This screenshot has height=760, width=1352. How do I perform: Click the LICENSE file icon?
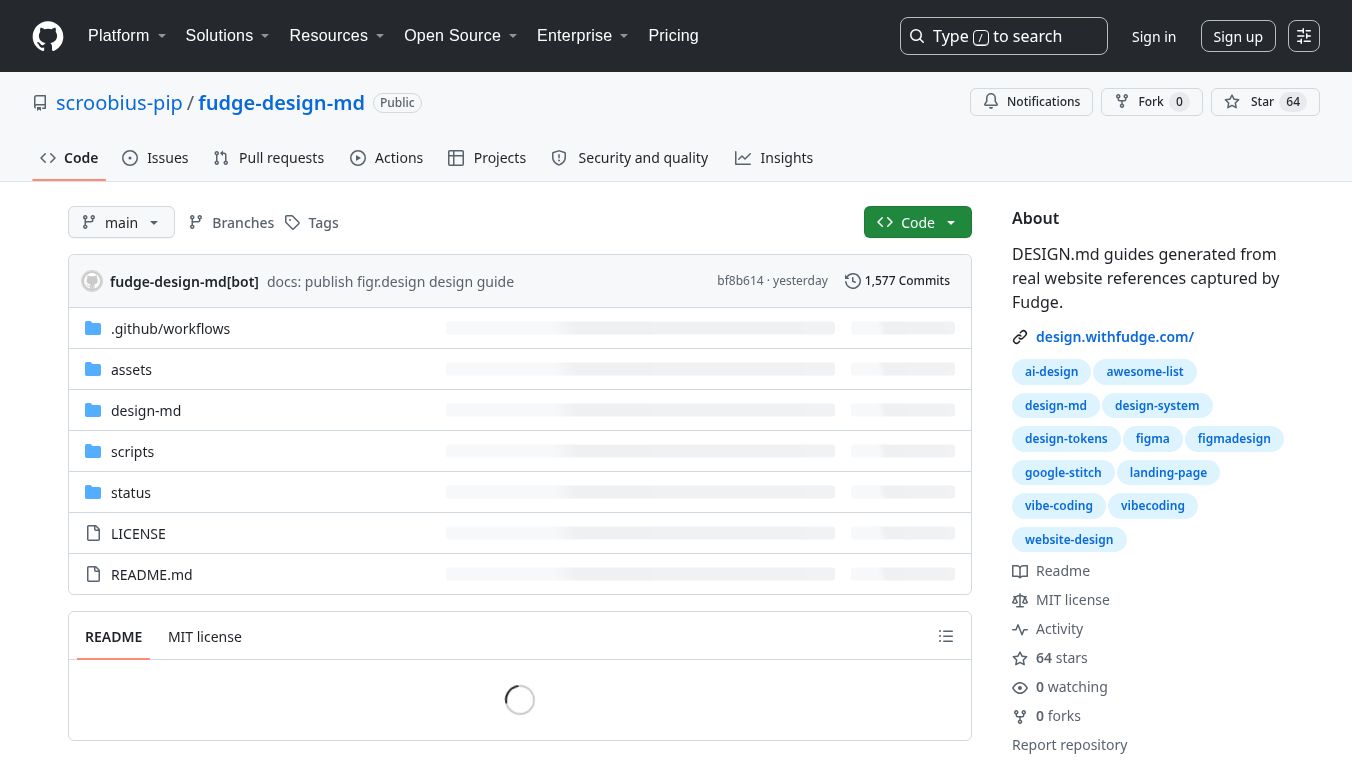(94, 533)
